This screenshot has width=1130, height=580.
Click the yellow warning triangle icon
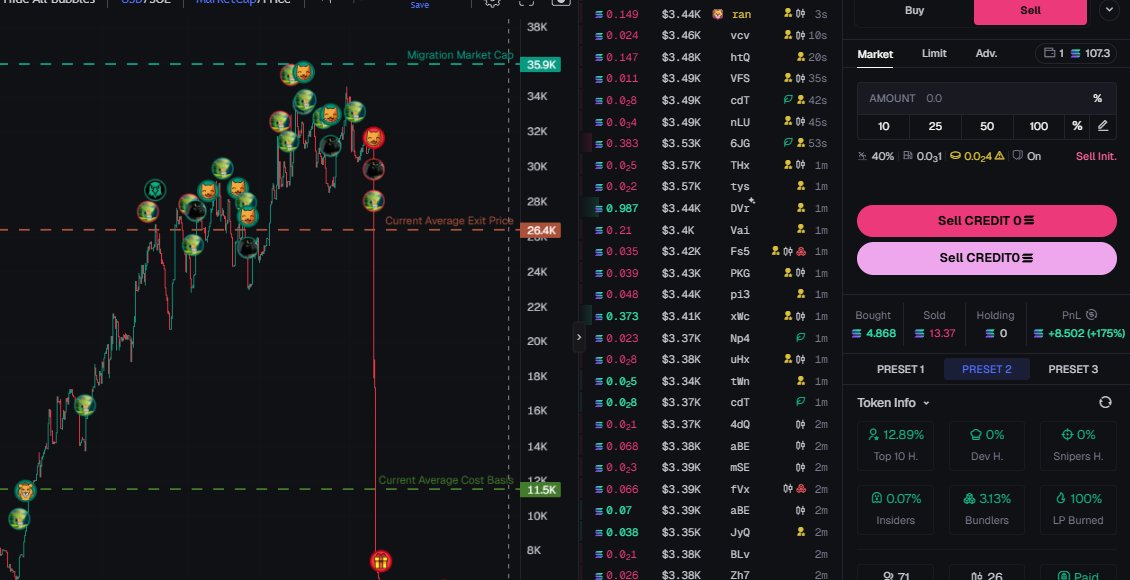click(999, 156)
